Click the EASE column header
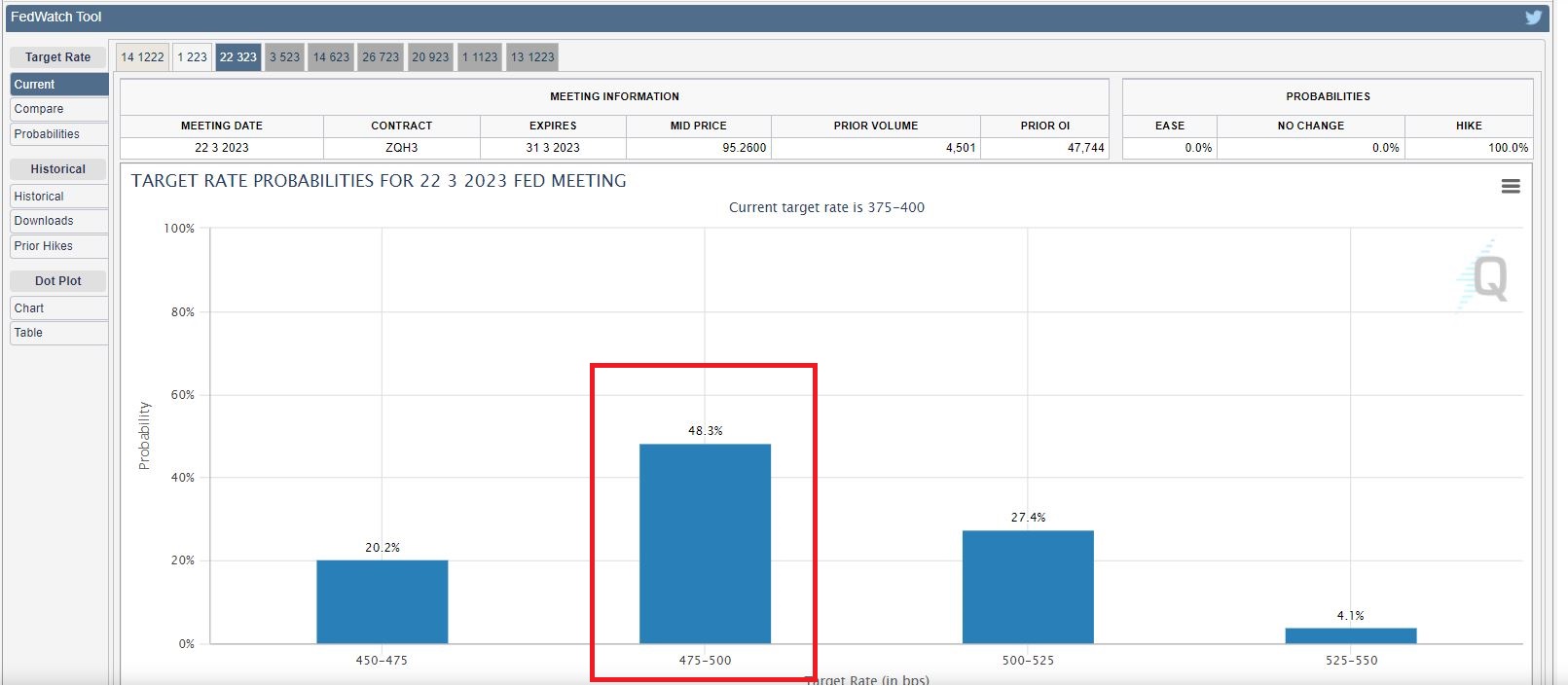Screen dimensions: 1568x686 pyautogui.click(x=1170, y=126)
